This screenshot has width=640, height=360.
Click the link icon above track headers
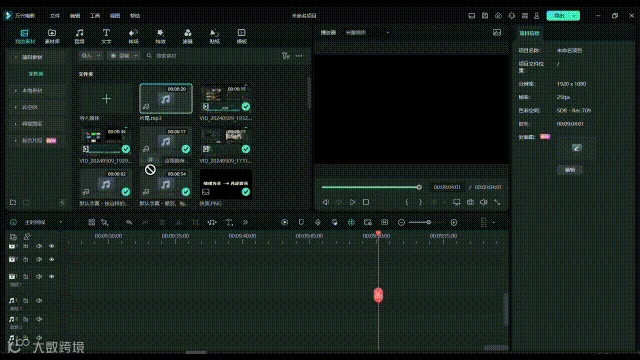pyautogui.click(x=27, y=237)
